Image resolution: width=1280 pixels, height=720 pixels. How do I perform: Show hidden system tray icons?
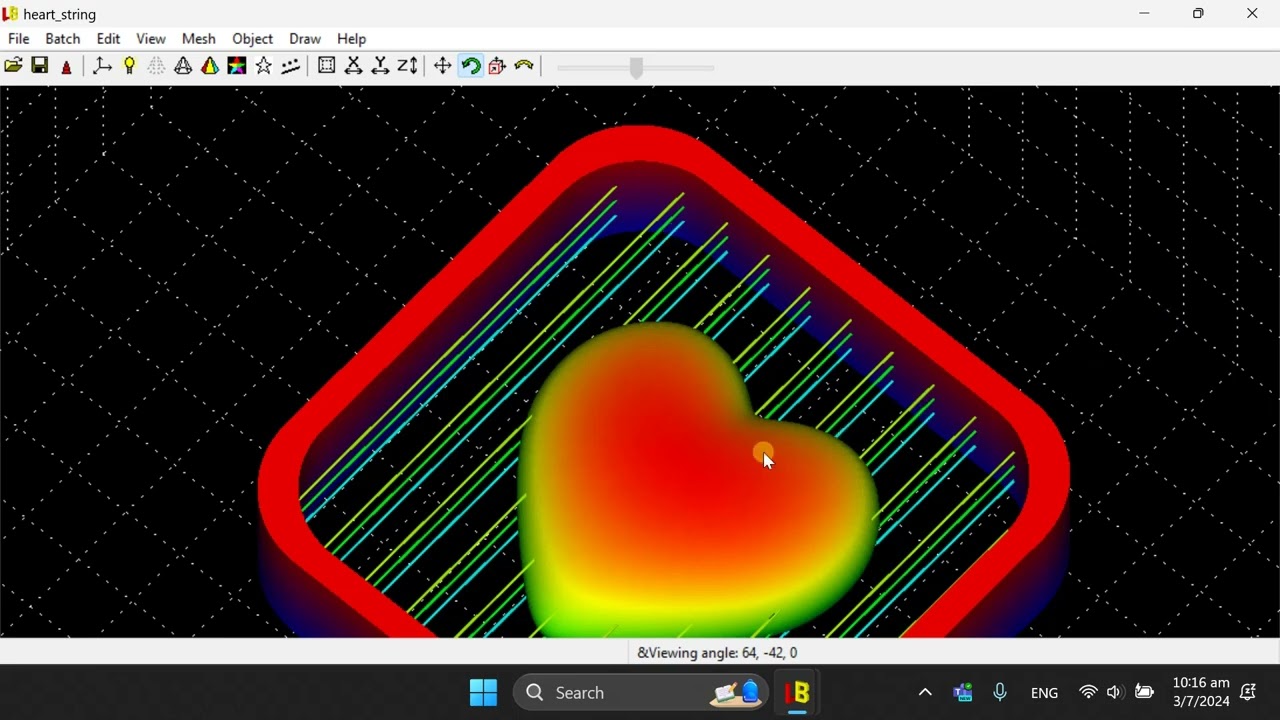point(925,692)
